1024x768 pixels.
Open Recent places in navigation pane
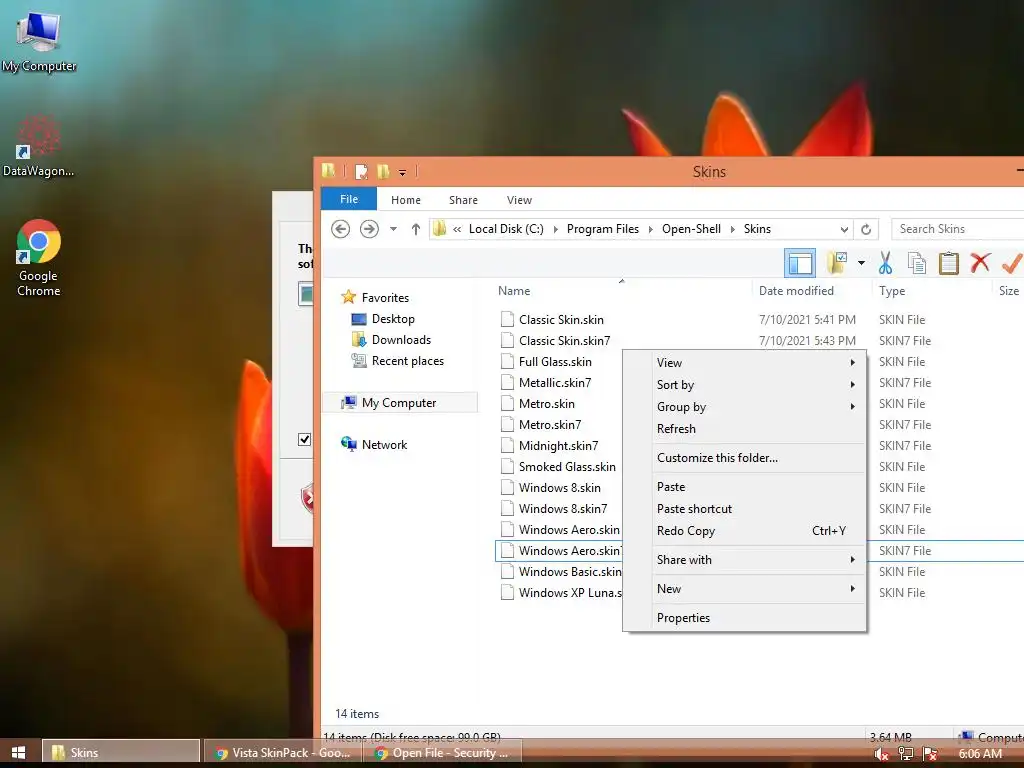point(397,360)
